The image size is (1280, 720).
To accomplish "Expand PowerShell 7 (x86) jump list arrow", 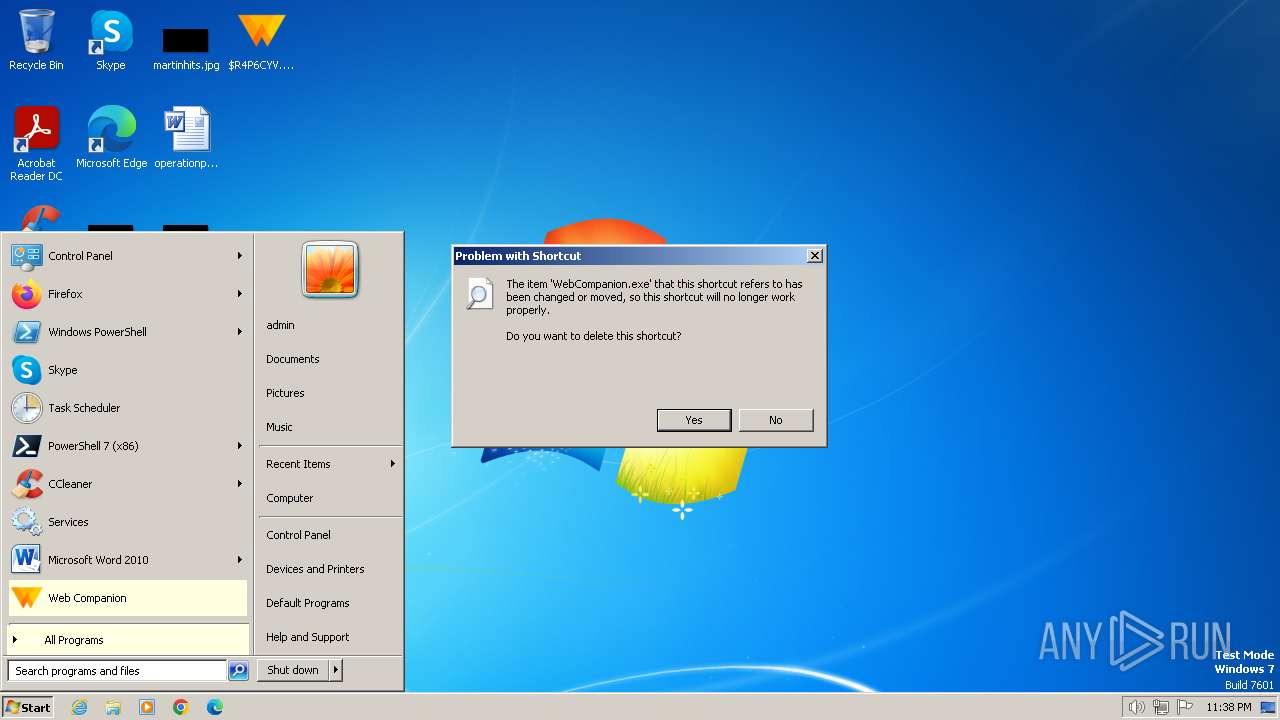I will [240, 446].
